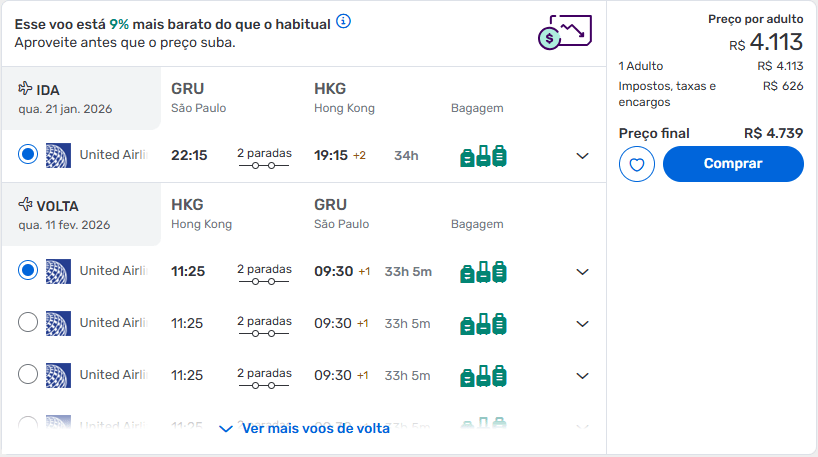Click outbound flight baggage icons

tap(483, 156)
